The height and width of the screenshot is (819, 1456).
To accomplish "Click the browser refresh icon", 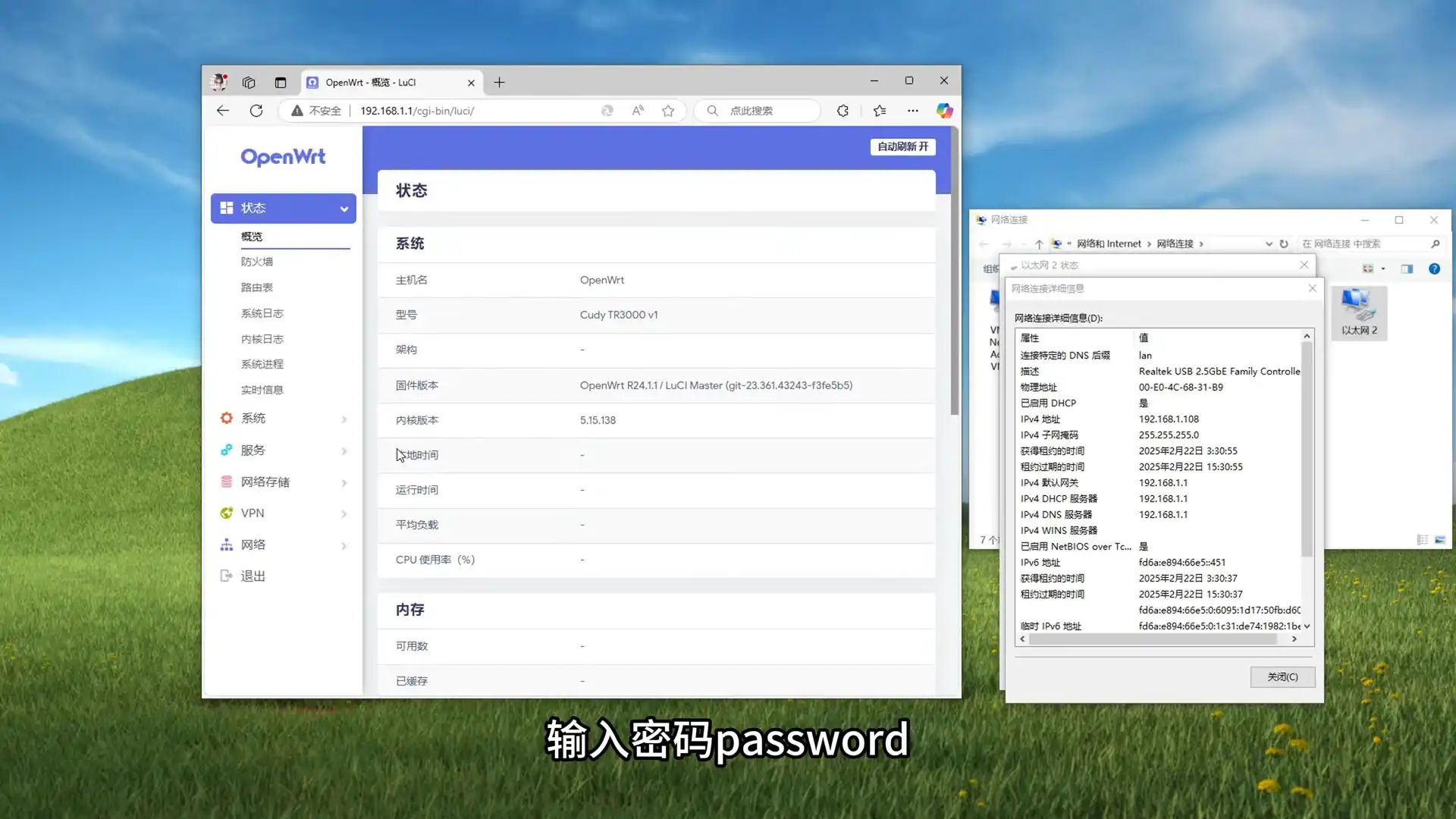I will (x=256, y=111).
